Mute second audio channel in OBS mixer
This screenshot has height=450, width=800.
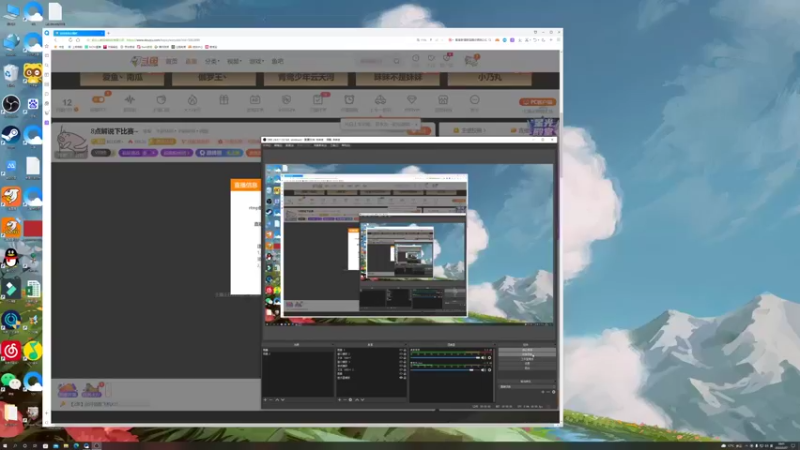tap(483, 370)
